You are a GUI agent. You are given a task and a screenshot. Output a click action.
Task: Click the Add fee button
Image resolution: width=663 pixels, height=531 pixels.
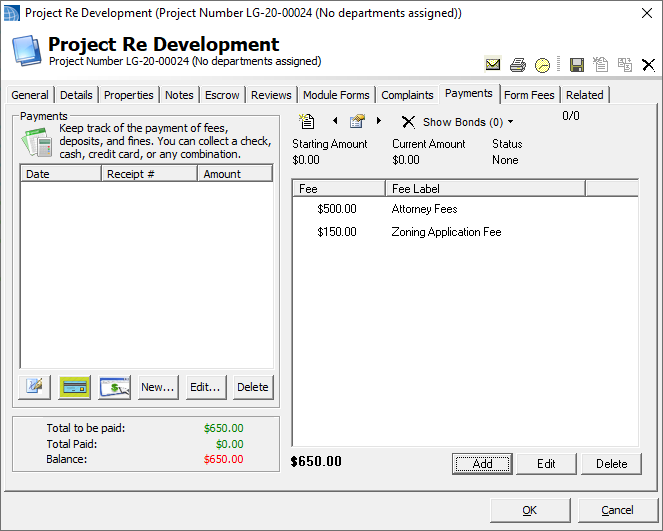click(x=482, y=464)
